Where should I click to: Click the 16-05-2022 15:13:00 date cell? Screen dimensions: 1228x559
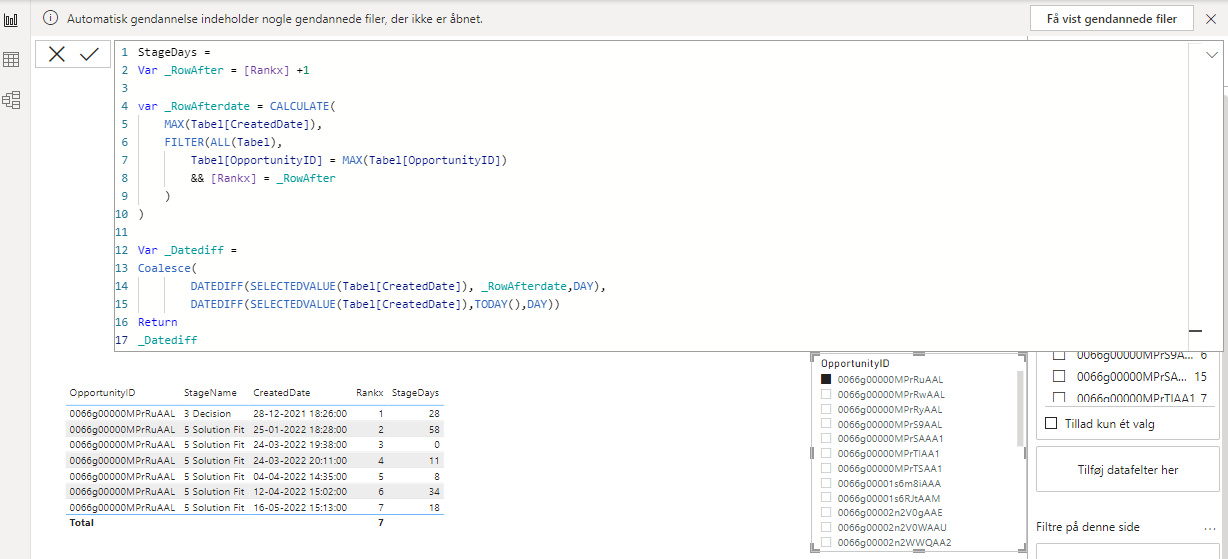[300, 507]
